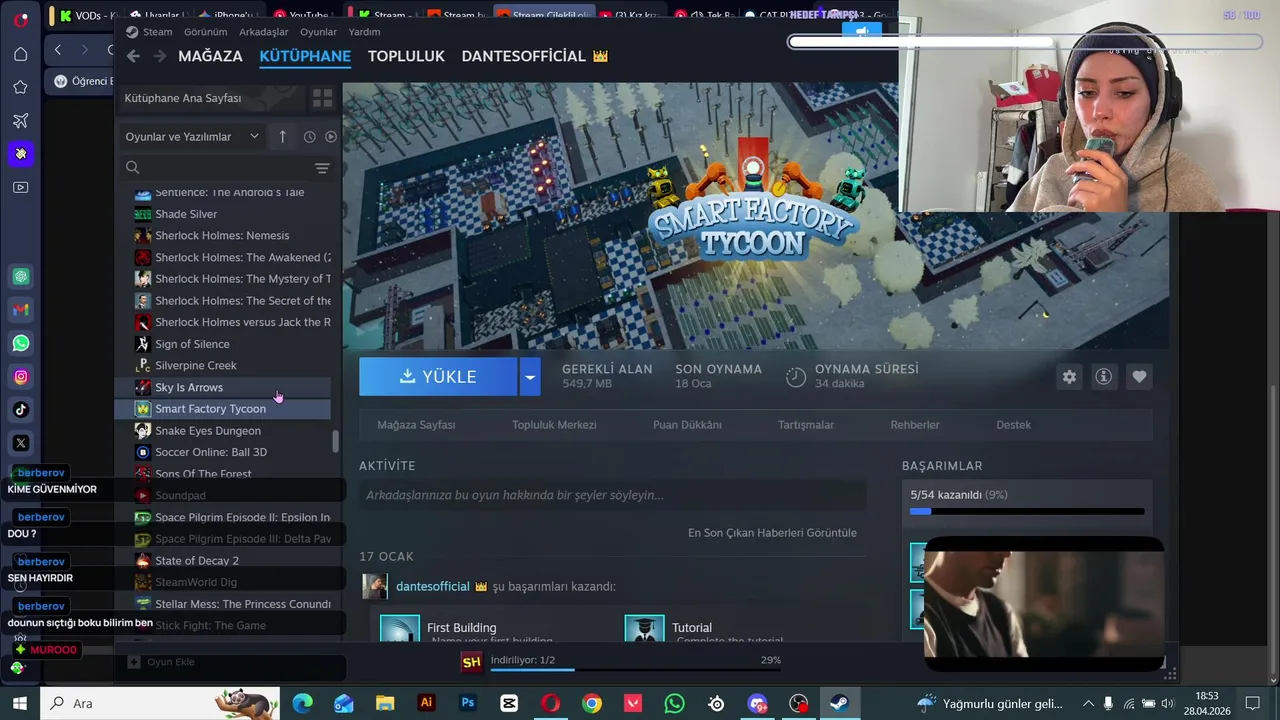The width and height of the screenshot is (1280, 720).
Task: Filter library by recent activity clock icon
Action: tap(309, 136)
